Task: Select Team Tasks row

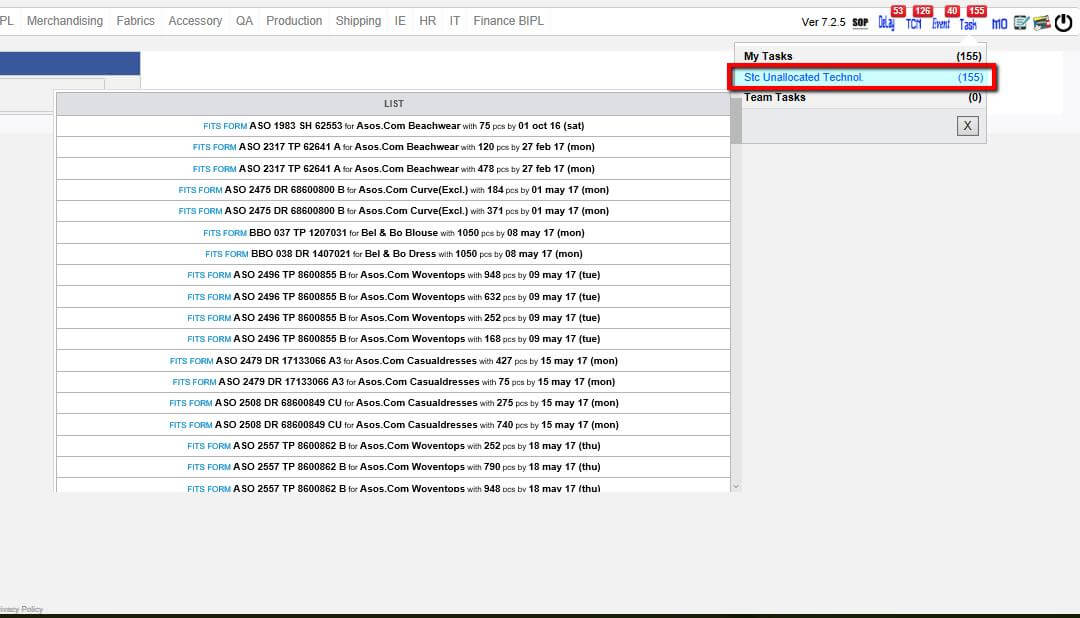Action: (862, 97)
